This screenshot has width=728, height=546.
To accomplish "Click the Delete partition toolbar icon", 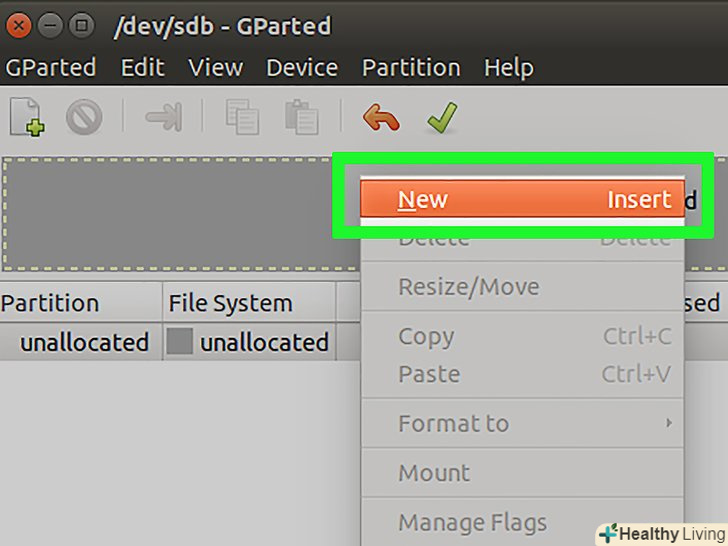I will [84, 118].
